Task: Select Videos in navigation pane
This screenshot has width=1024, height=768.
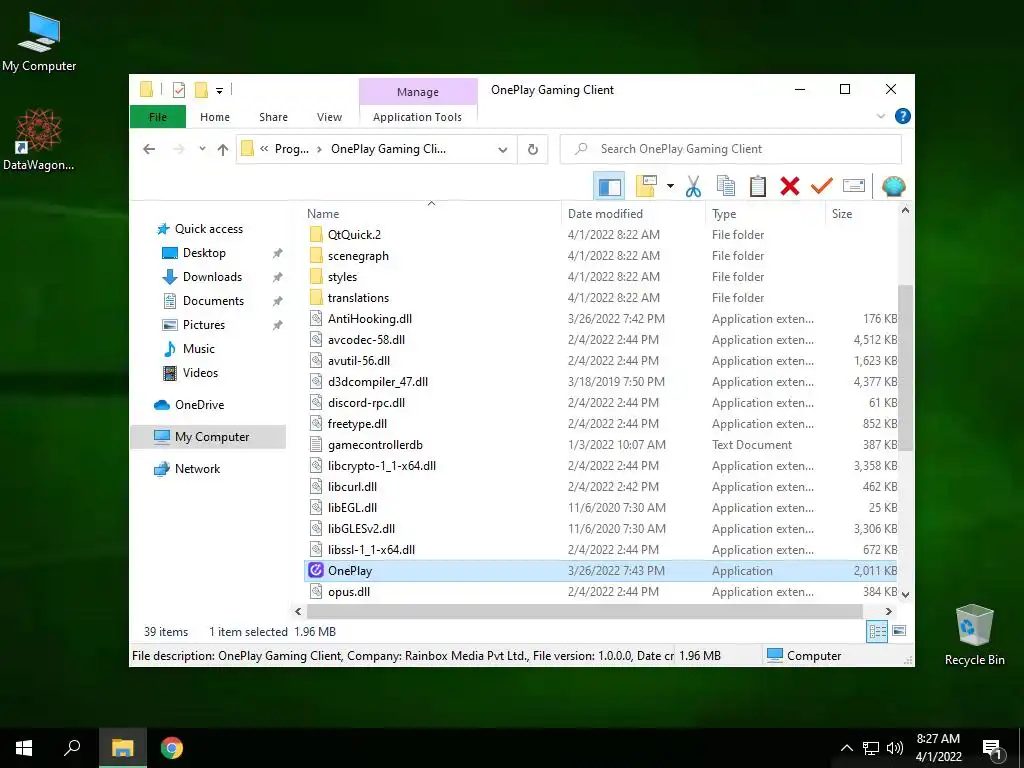Action: [190, 373]
